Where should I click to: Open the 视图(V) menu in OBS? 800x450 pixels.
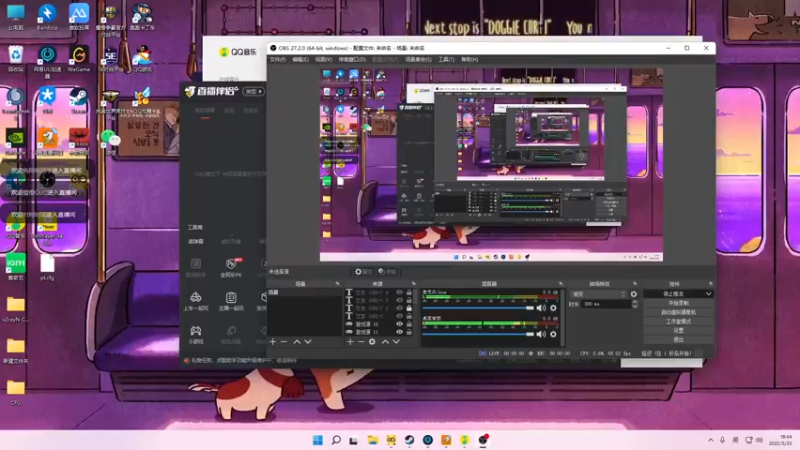pyautogui.click(x=323, y=60)
